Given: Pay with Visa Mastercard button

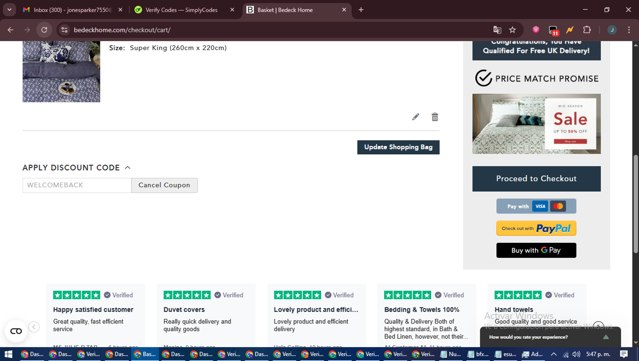Looking at the screenshot, I should click(x=536, y=206).
